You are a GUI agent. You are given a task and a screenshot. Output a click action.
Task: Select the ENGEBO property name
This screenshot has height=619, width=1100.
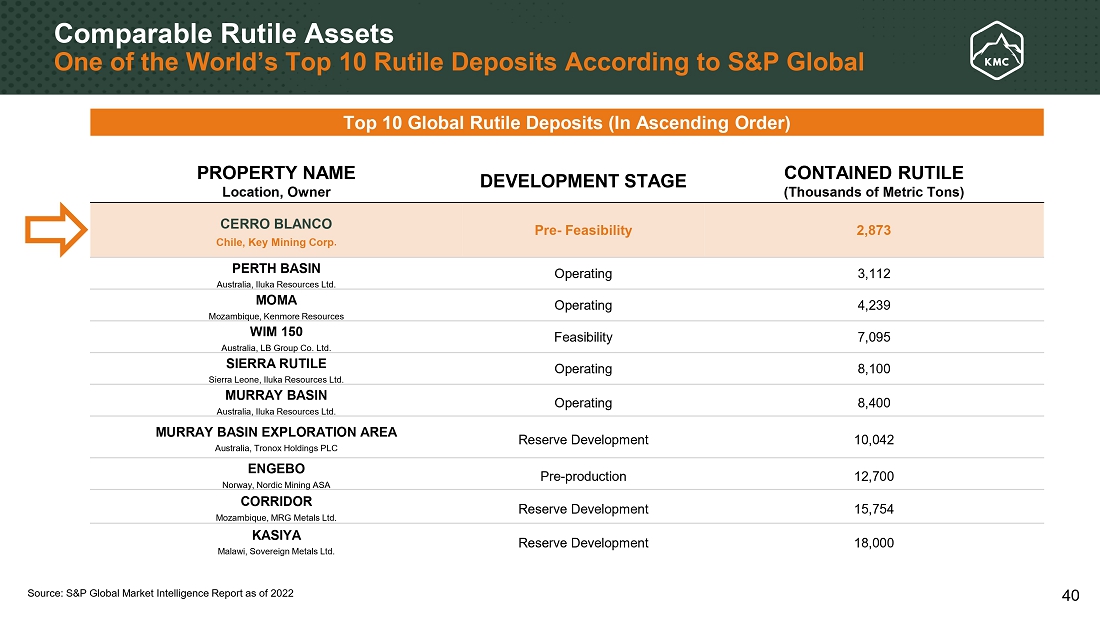[276, 468]
